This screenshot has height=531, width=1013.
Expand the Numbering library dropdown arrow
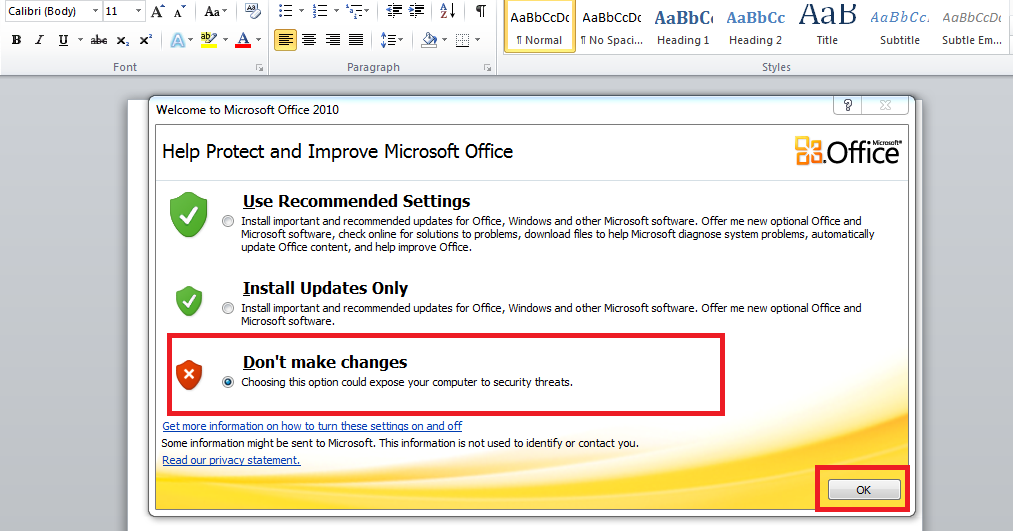[x=335, y=11]
